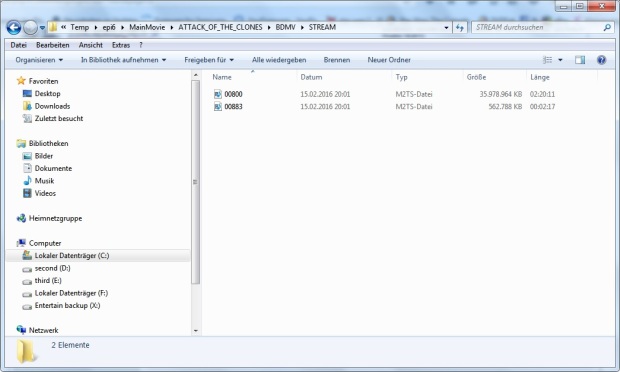The image size is (620, 372).
Task: Click the 00883 file icon
Action: click(x=217, y=107)
